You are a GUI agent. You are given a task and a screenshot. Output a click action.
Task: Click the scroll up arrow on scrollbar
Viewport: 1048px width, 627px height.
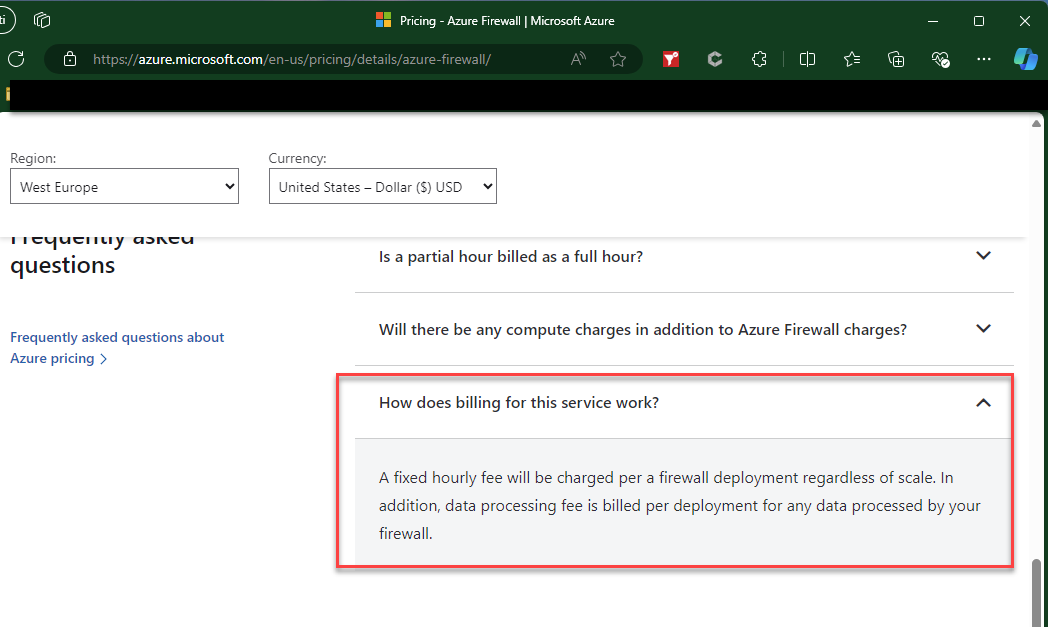pos(1037,124)
